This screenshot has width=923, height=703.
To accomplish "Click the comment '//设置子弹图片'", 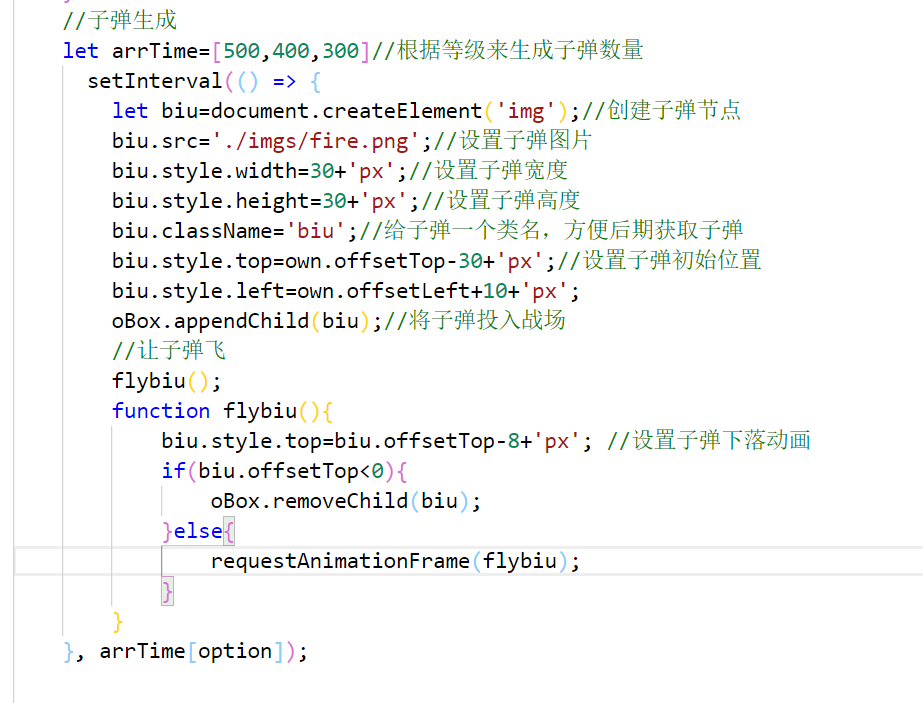I will click(512, 140).
